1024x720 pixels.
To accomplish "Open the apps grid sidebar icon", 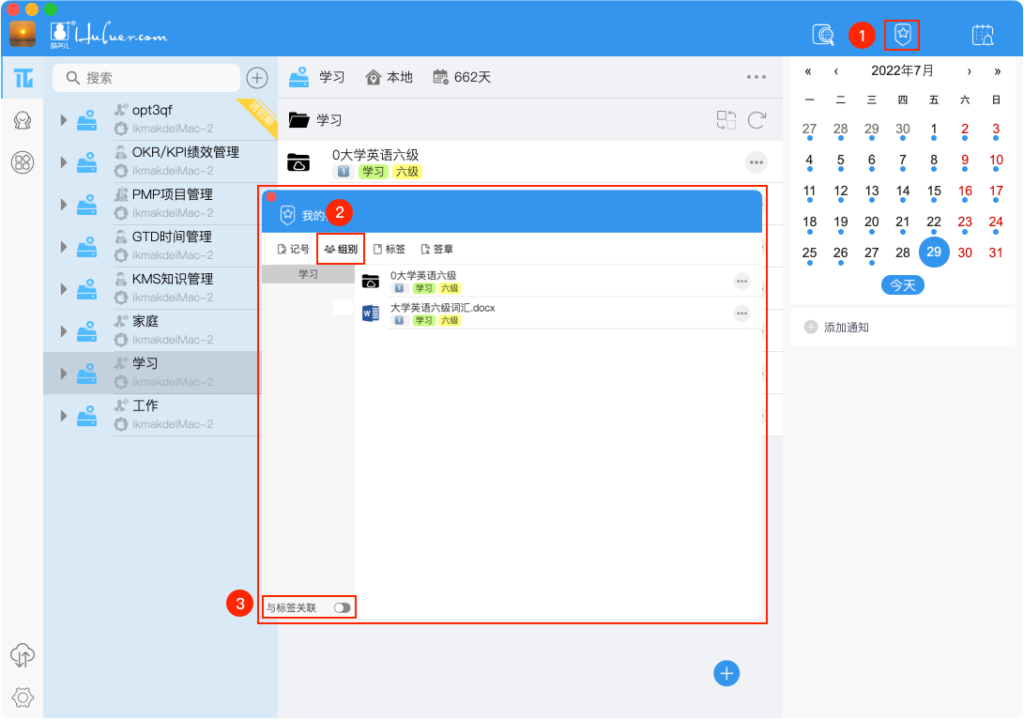I will point(23,163).
